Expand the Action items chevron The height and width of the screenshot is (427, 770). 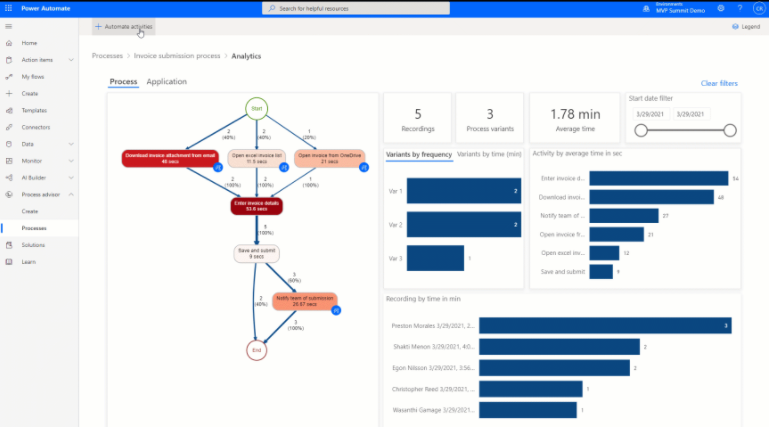(x=71, y=60)
